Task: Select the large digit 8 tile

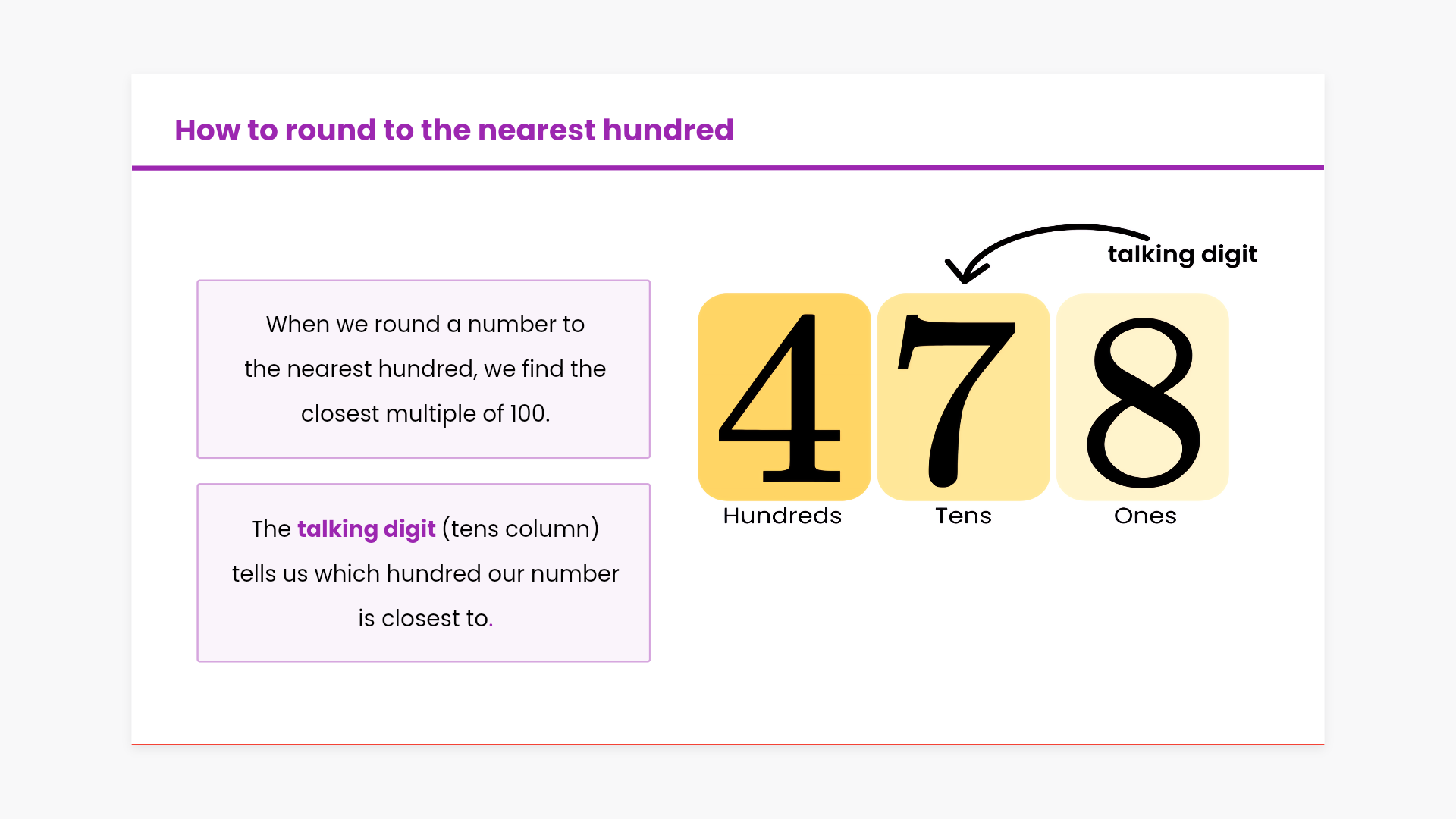Action: 1142,397
